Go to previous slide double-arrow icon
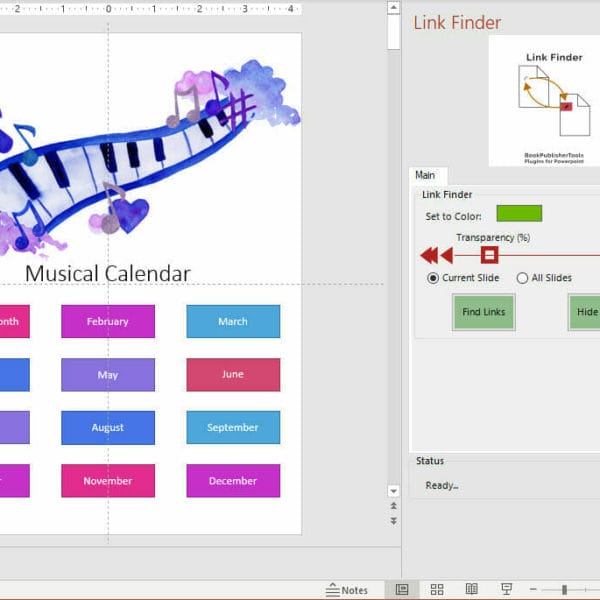This screenshot has width=600, height=600. click(393, 506)
